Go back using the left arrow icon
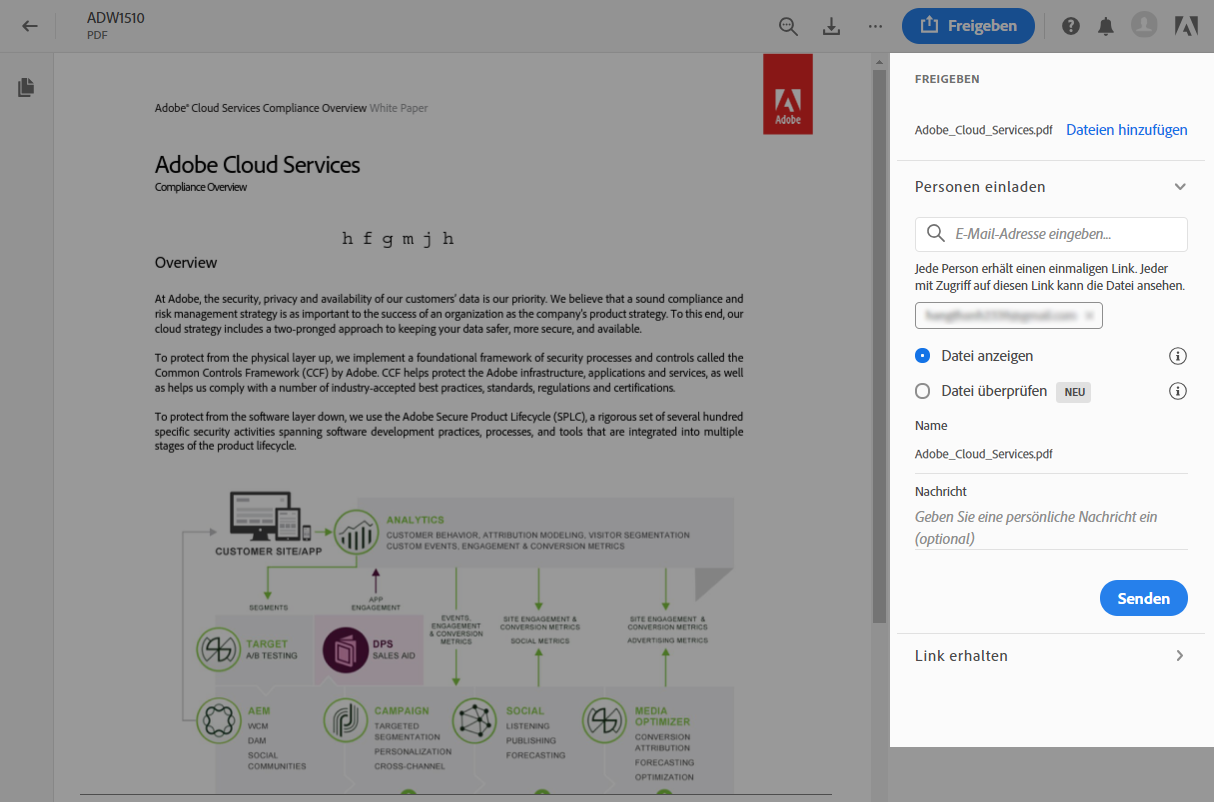 coord(30,26)
